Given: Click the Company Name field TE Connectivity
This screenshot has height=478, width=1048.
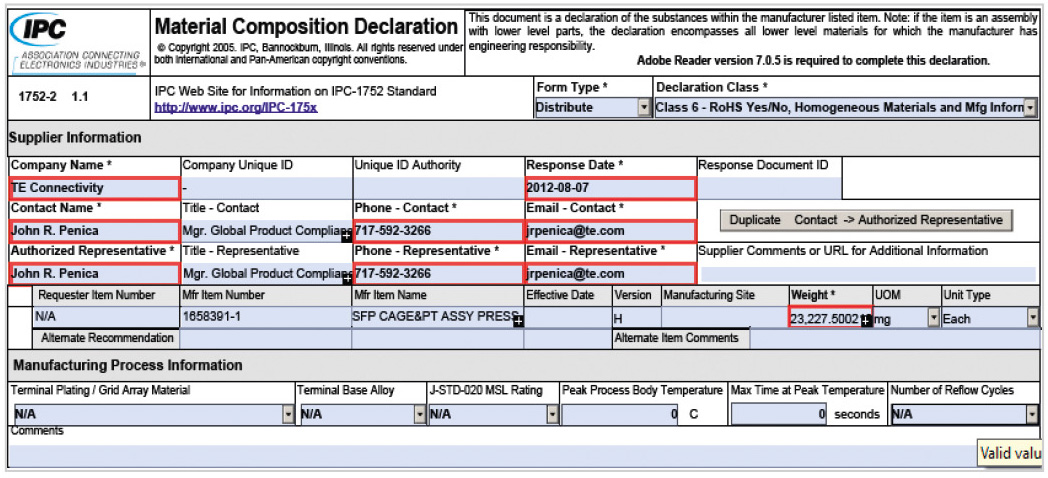Looking at the screenshot, I should point(94,188).
